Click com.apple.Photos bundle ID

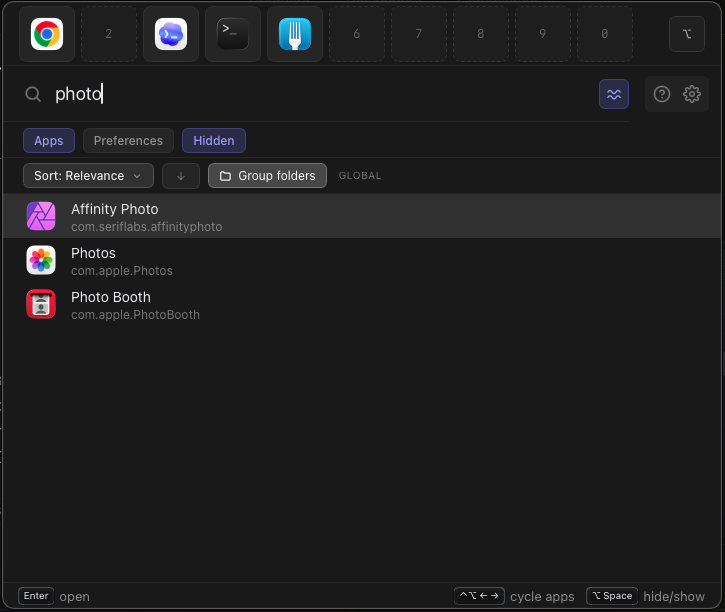122,271
